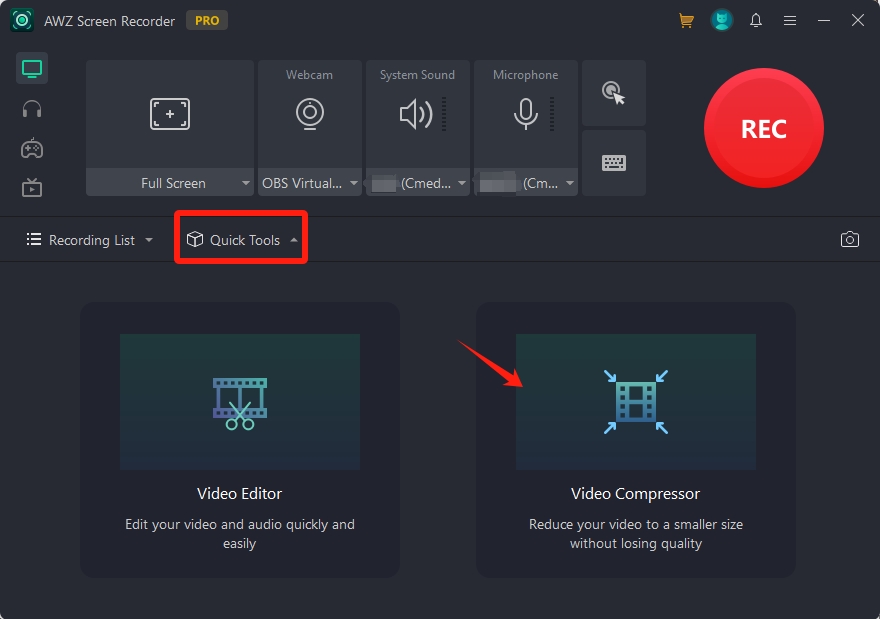This screenshot has height=619, width=880.
Task: Toggle the Microphone icon
Action: [x=525, y=114]
